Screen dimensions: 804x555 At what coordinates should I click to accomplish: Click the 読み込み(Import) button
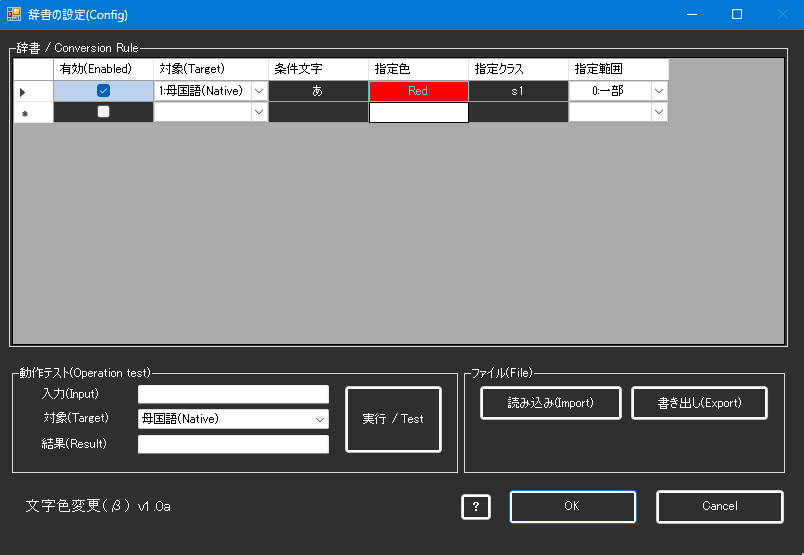(x=551, y=403)
